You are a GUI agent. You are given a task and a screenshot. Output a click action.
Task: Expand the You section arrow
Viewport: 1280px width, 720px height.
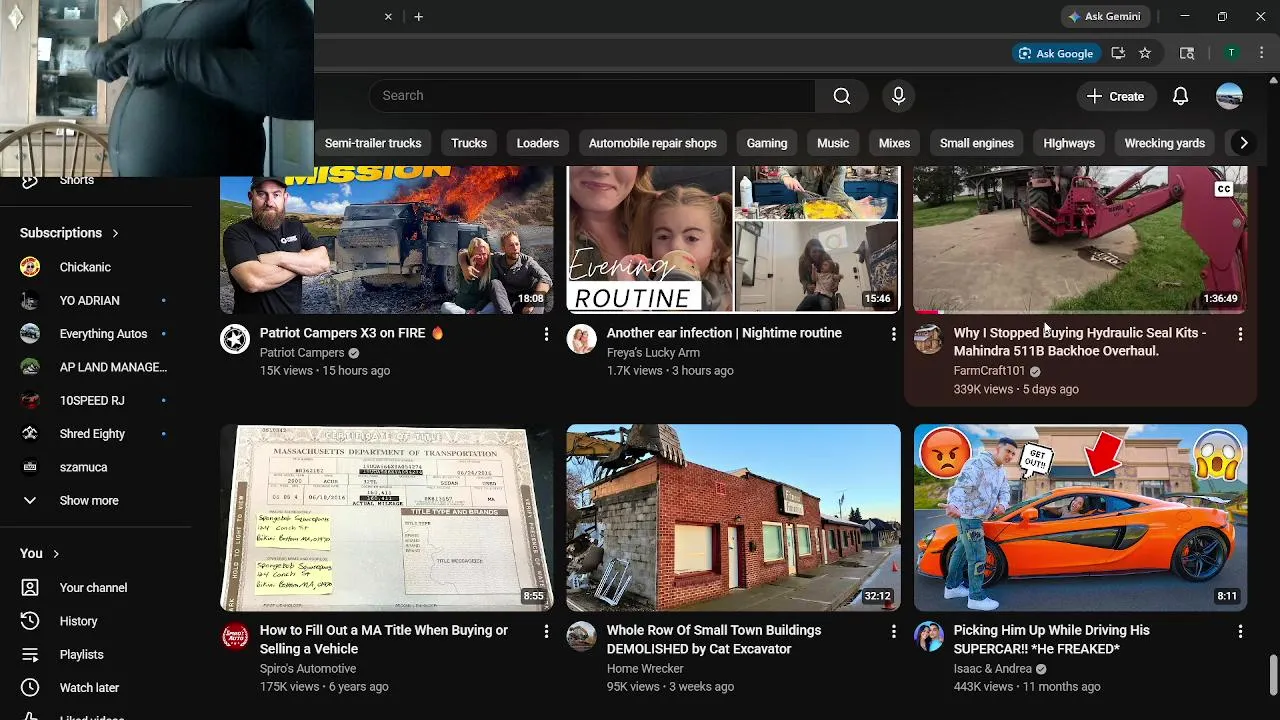click(56, 553)
